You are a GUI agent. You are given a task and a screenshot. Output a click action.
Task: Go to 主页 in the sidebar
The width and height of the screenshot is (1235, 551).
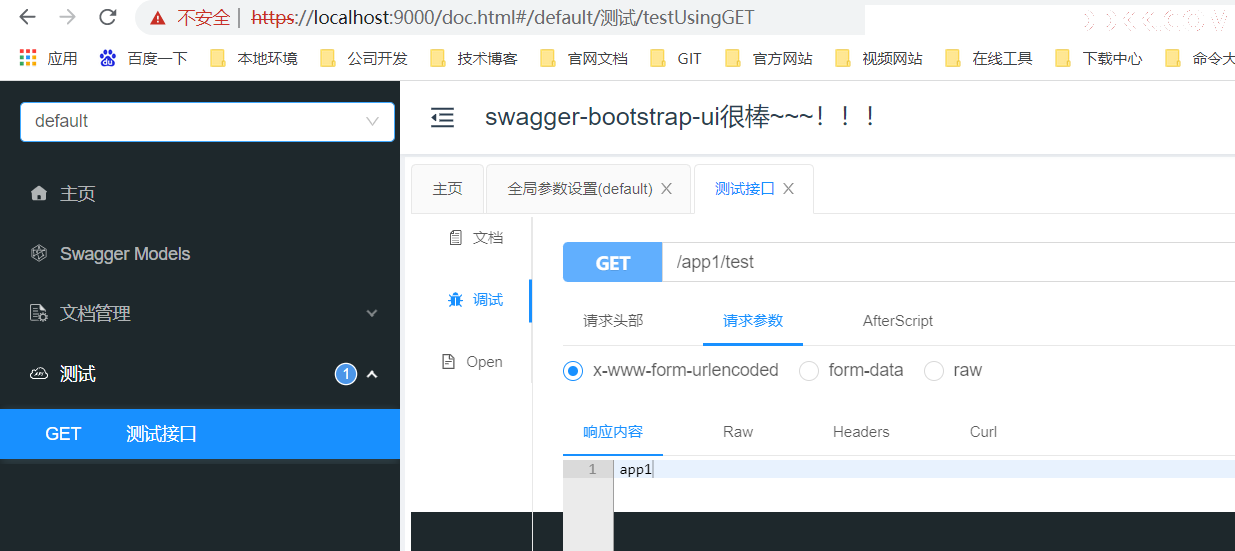click(63, 194)
